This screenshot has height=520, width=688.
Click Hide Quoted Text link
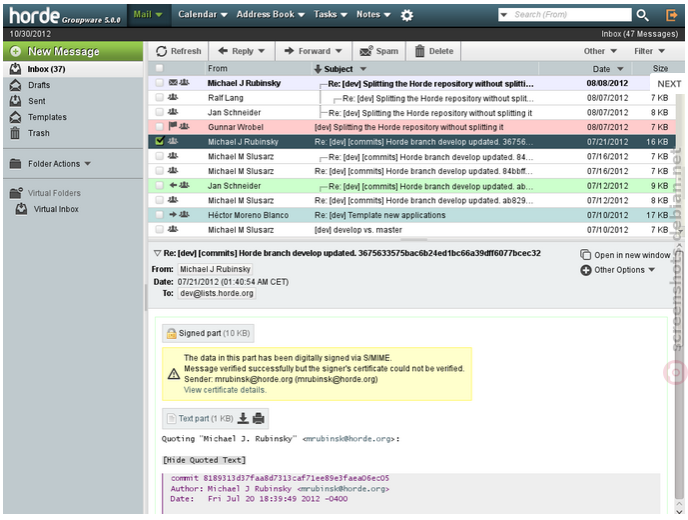tap(204, 460)
